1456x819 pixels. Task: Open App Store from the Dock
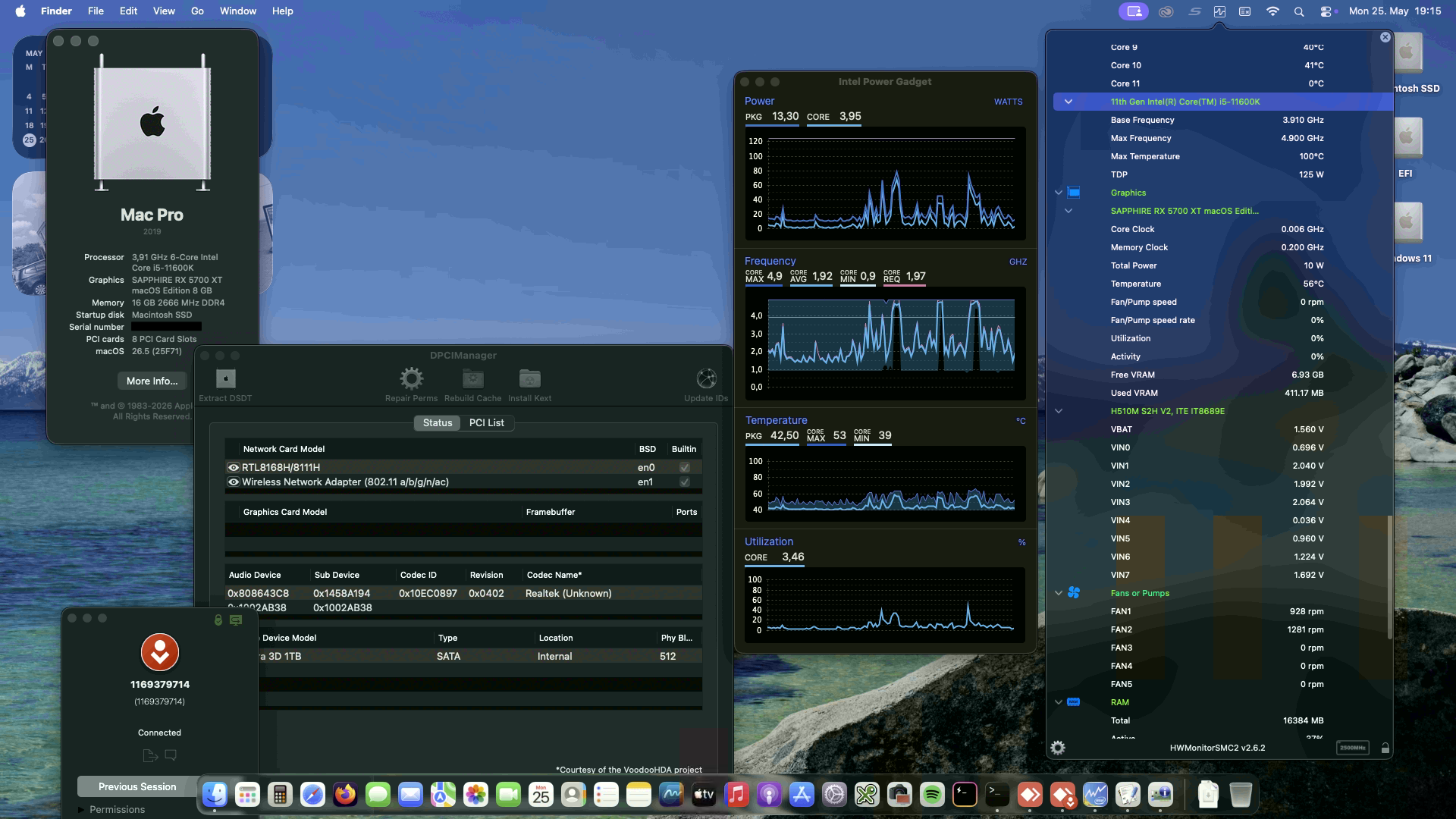tap(801, 795)
